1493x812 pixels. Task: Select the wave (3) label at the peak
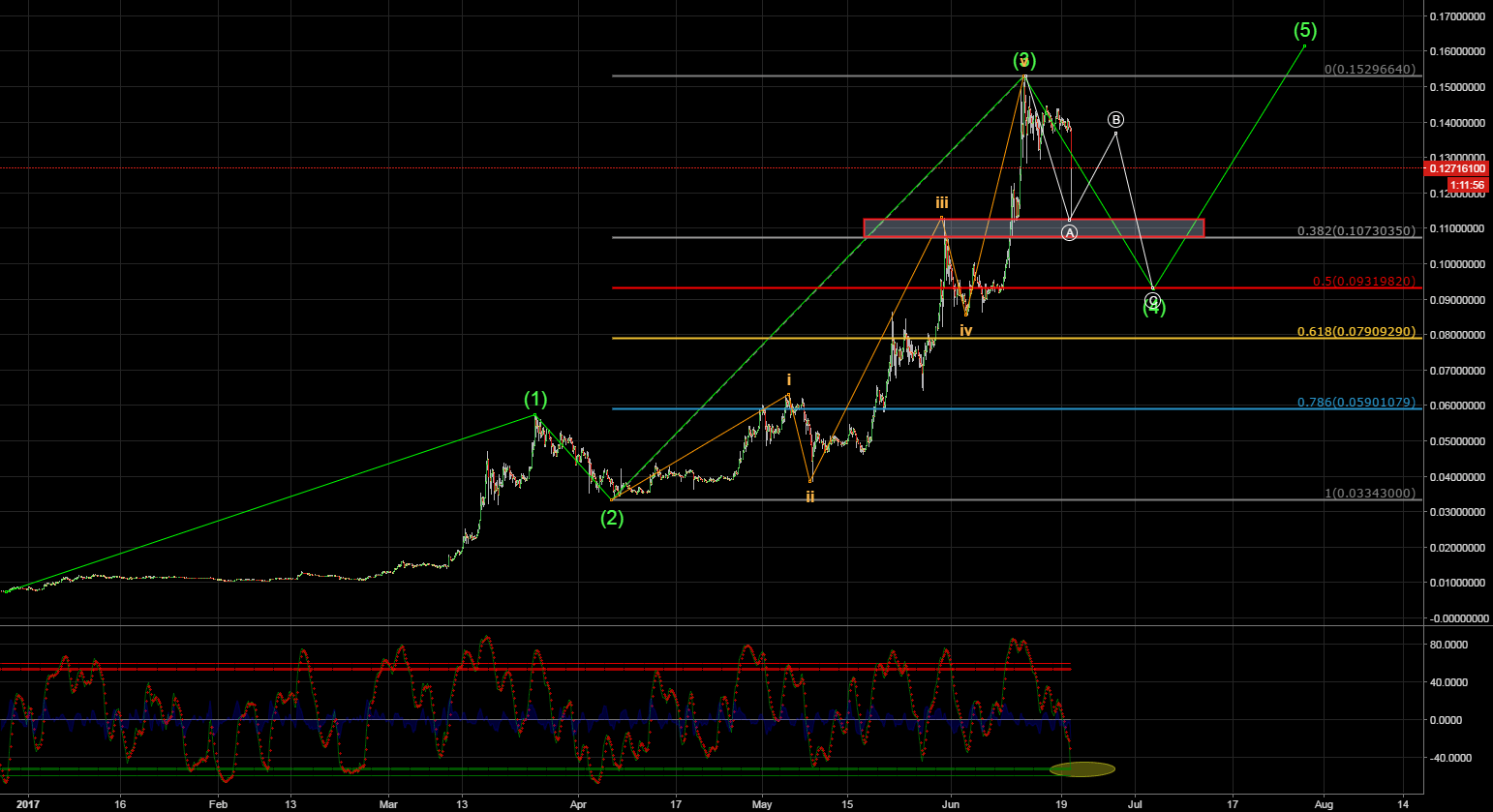pos(1023,62)
